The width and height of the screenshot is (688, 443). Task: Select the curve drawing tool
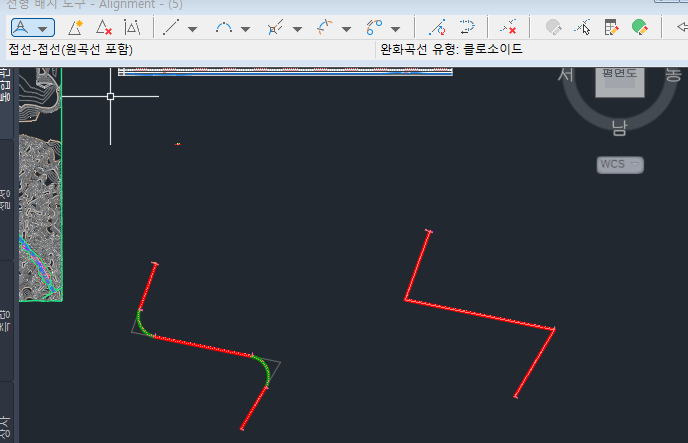[224, 27]
